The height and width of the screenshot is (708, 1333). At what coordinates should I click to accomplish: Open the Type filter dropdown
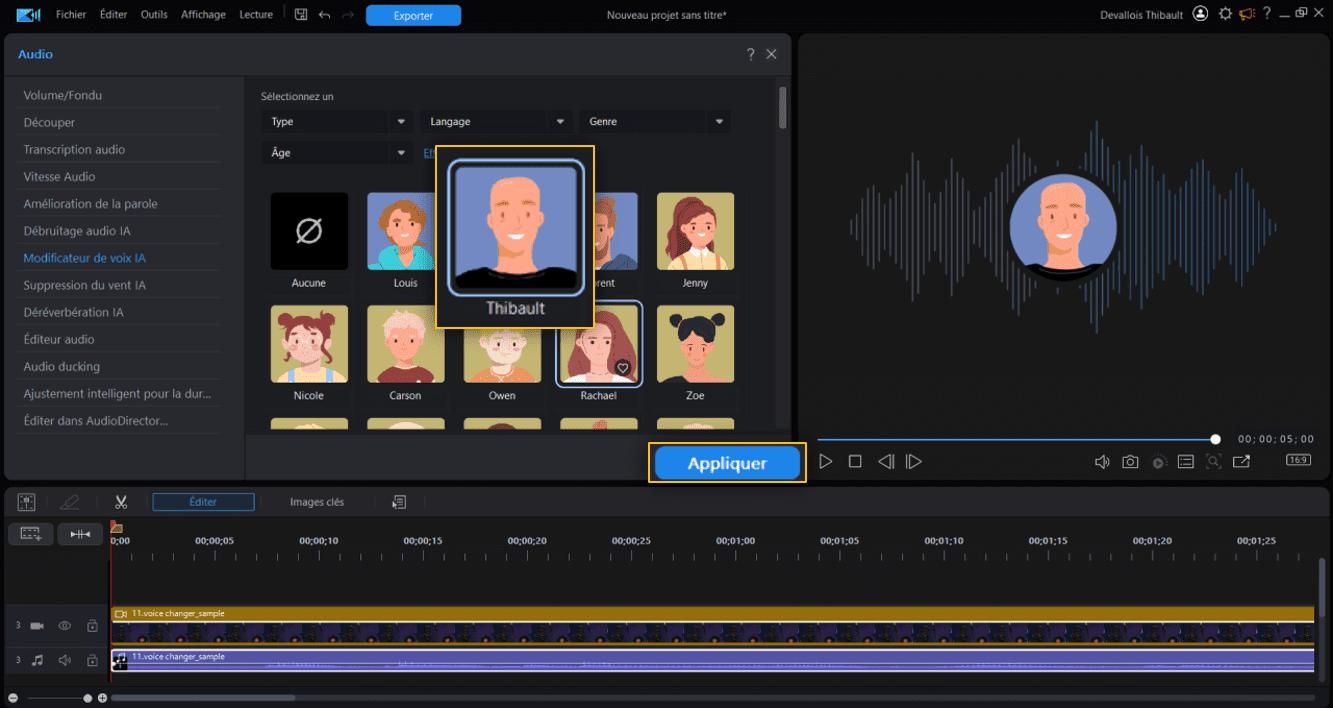coord(336,122)
